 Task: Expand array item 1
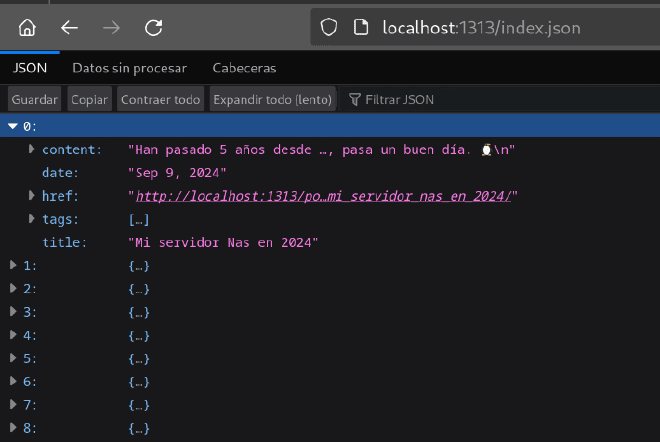point(13,265)
